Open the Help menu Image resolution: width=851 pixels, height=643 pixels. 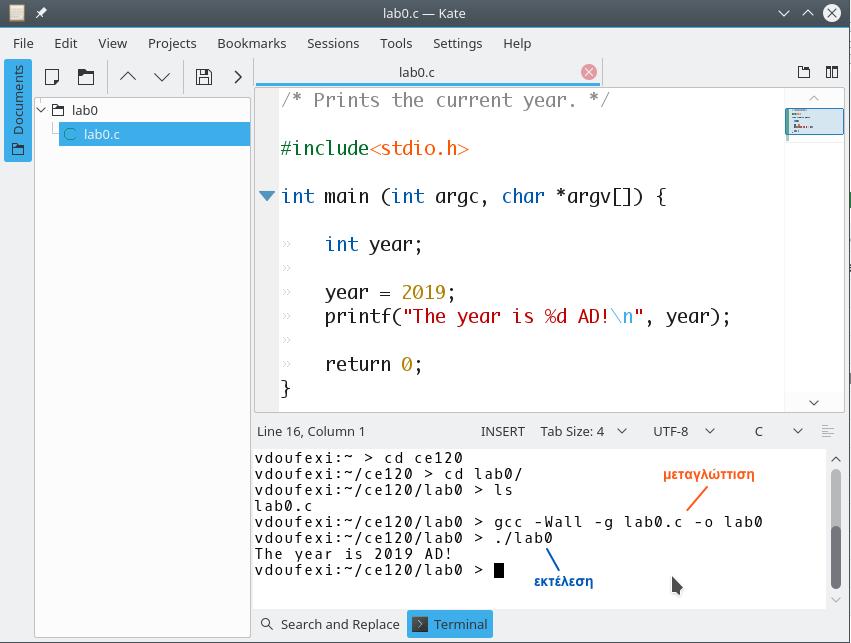(x=517, y=43)
